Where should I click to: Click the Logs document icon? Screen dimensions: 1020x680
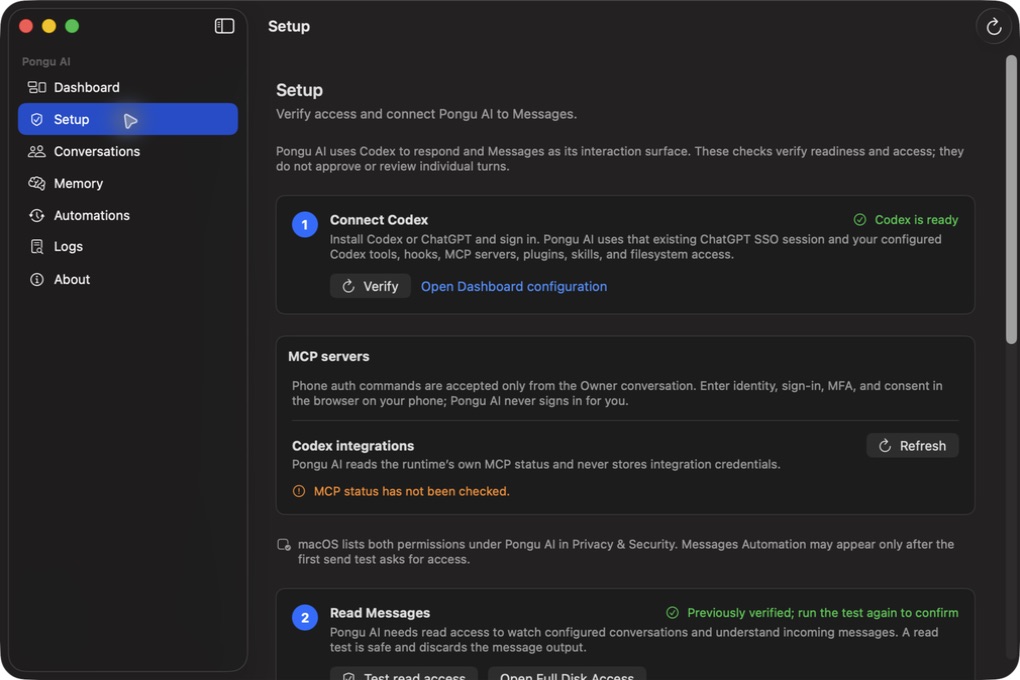pos(36,247)
